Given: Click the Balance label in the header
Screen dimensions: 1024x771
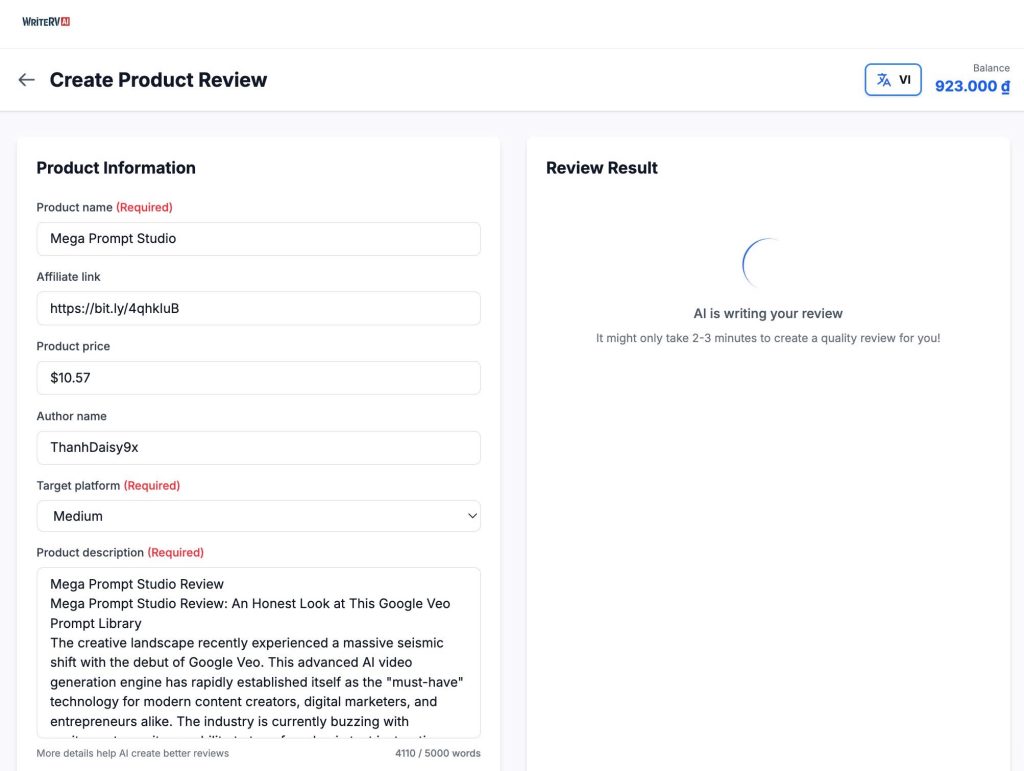Looking at the screenshot, I should (x=991, y=68).
